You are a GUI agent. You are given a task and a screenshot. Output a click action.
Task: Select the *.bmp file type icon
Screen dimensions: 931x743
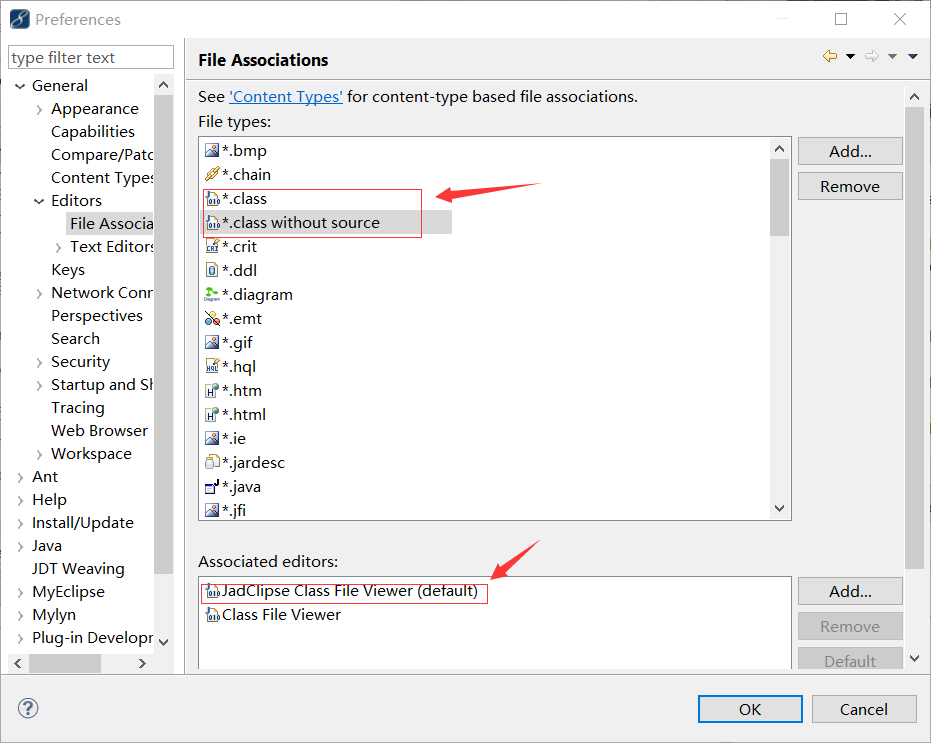(x=211, y=151)
